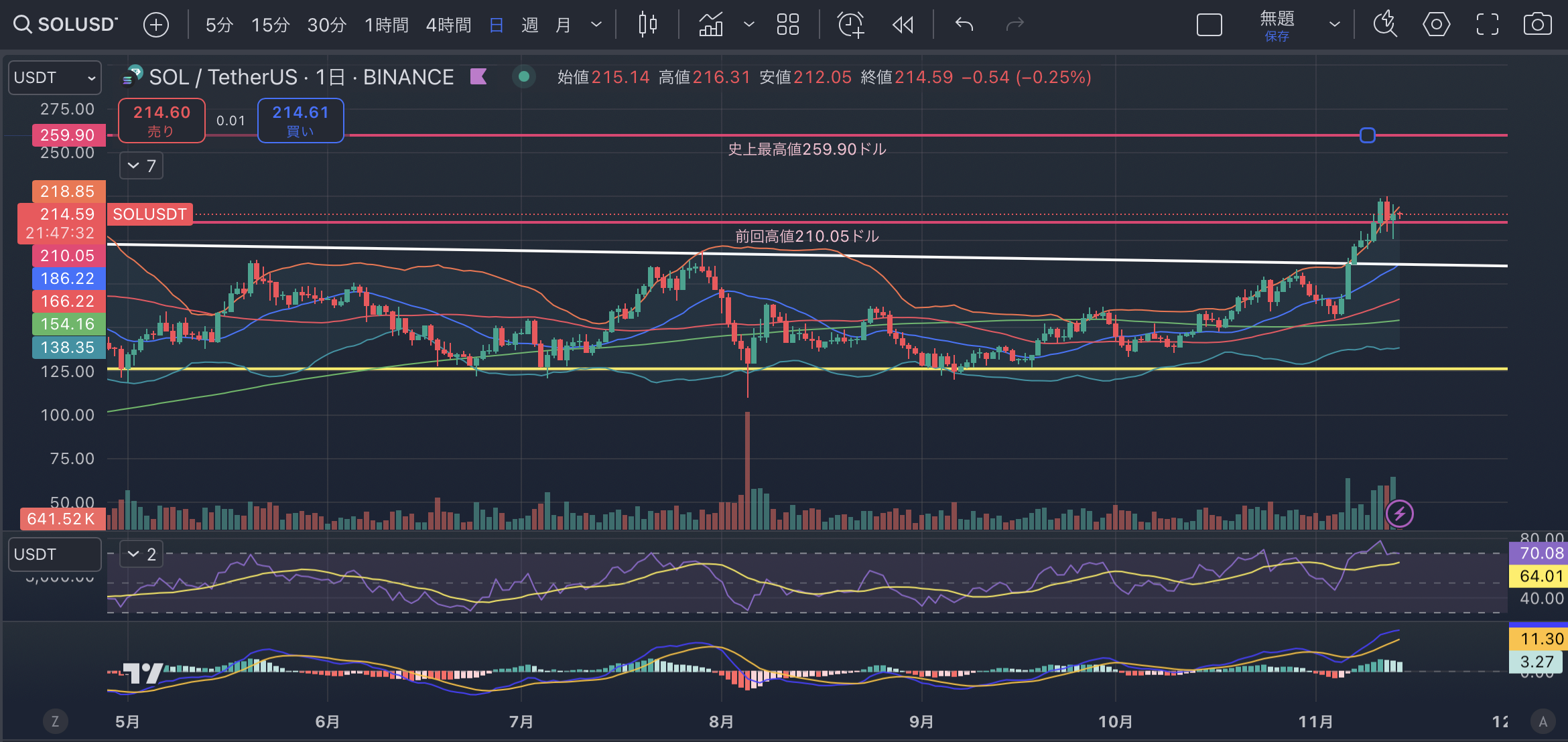Click the purple flag next to BINANCE

coord(478,76)
